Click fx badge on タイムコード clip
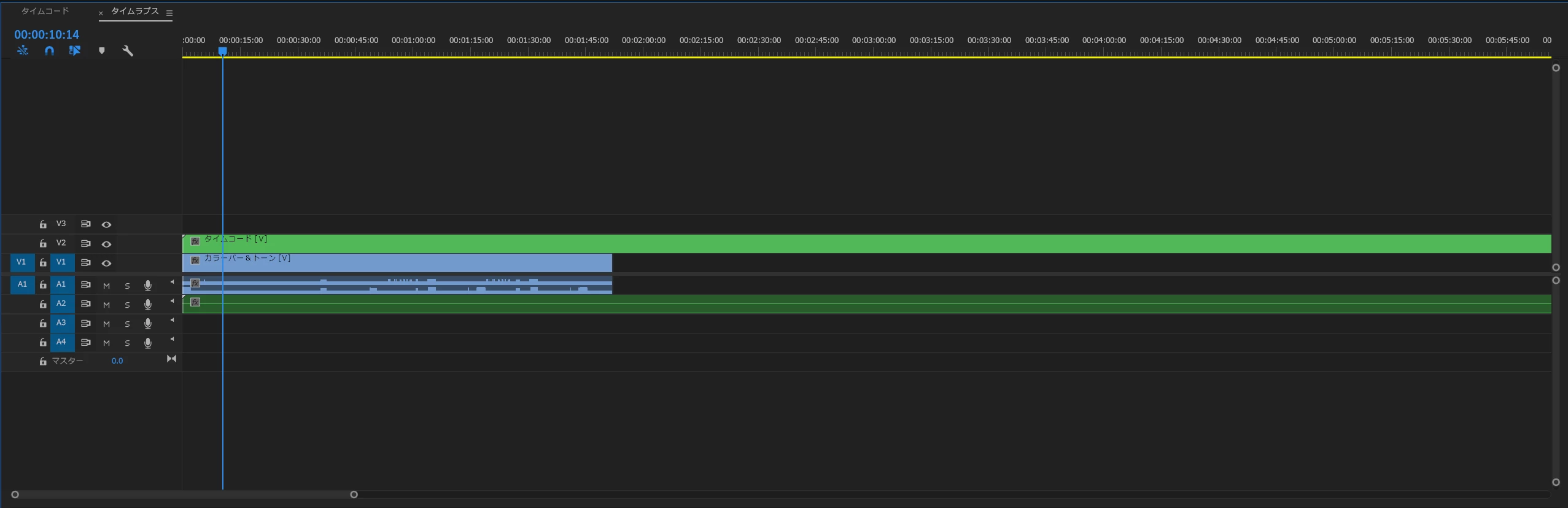This screenshot has height=508, width=1568. coord(195,241)
